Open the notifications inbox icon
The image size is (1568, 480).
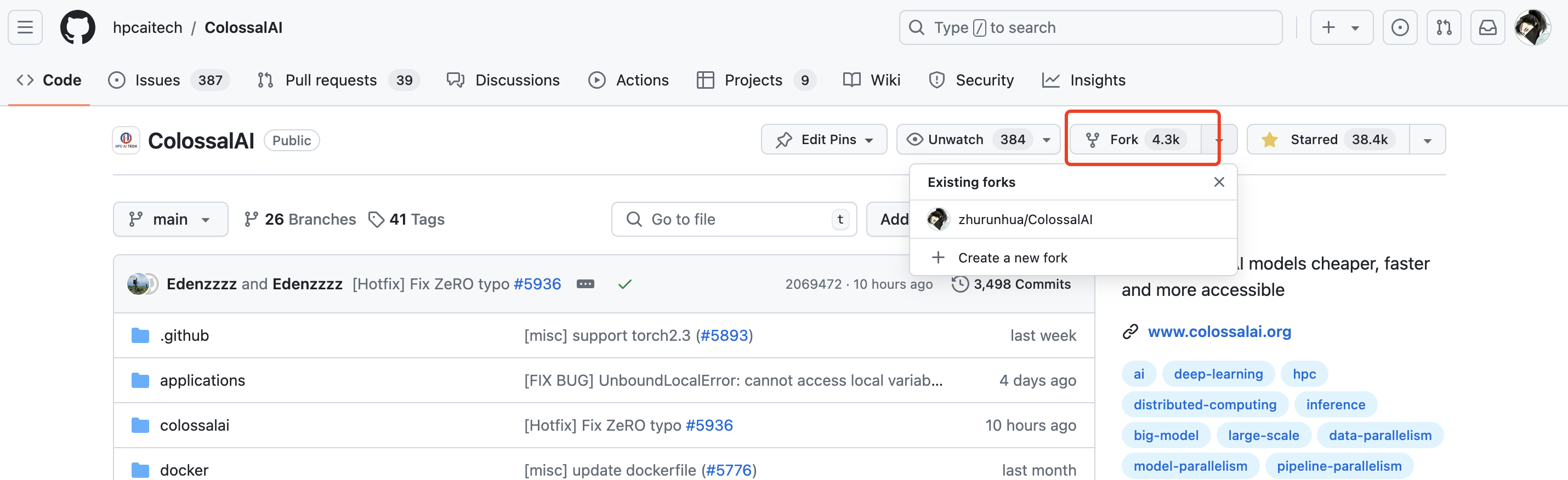pyautogui.click(x=1487, y=27)
